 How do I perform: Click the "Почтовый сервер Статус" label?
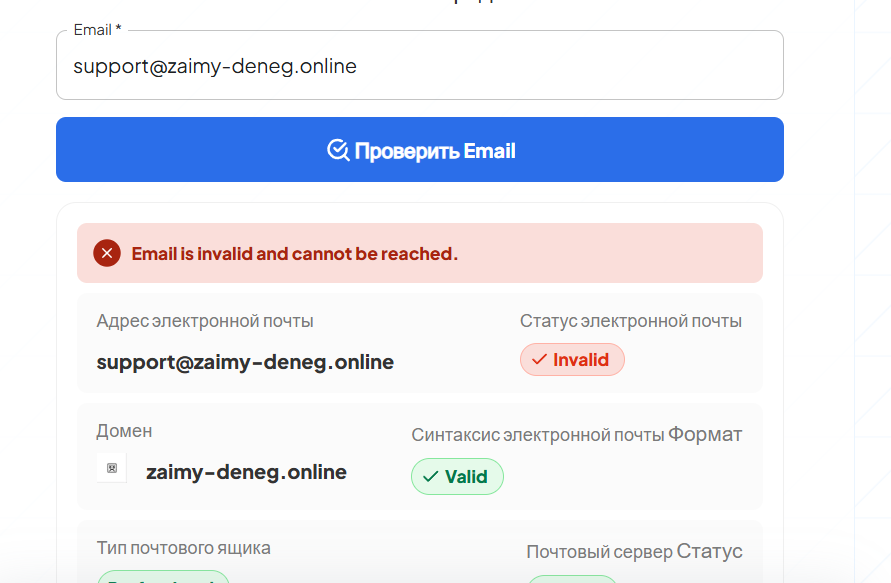tap(634, 552)
